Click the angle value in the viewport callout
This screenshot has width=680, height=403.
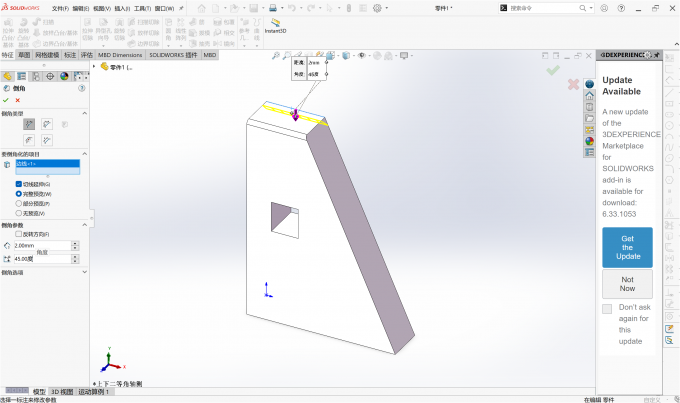(x=316, y=74)
